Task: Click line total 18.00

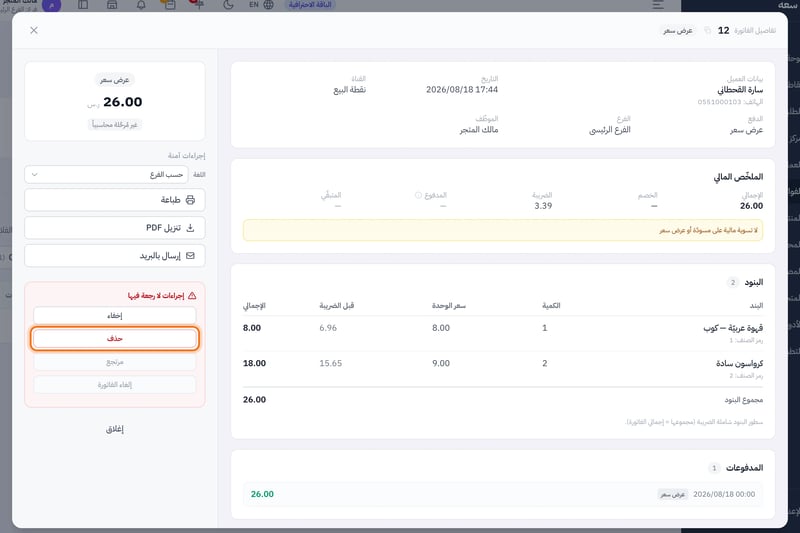Action: (x=254, y=363)
